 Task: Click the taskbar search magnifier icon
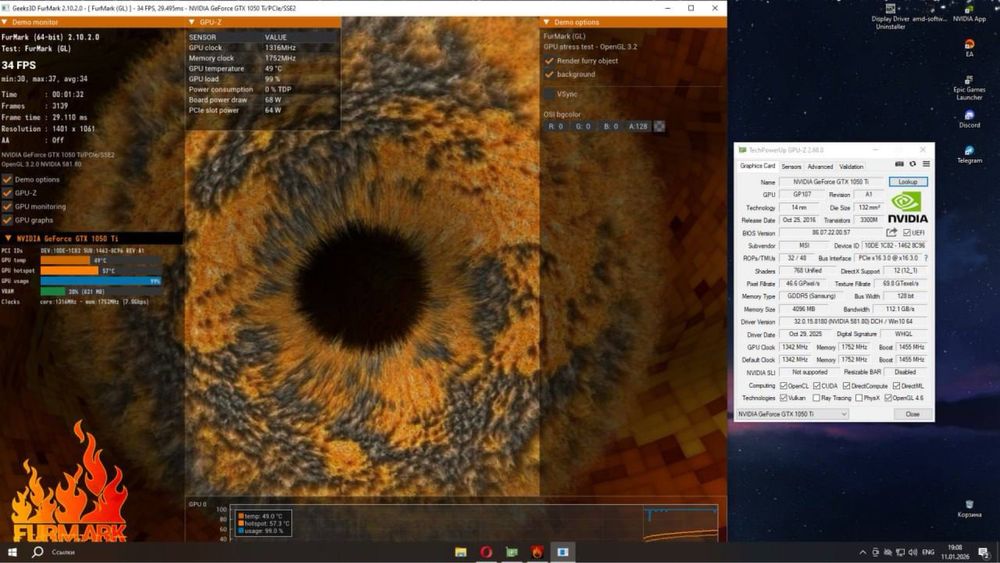point(38,552)
